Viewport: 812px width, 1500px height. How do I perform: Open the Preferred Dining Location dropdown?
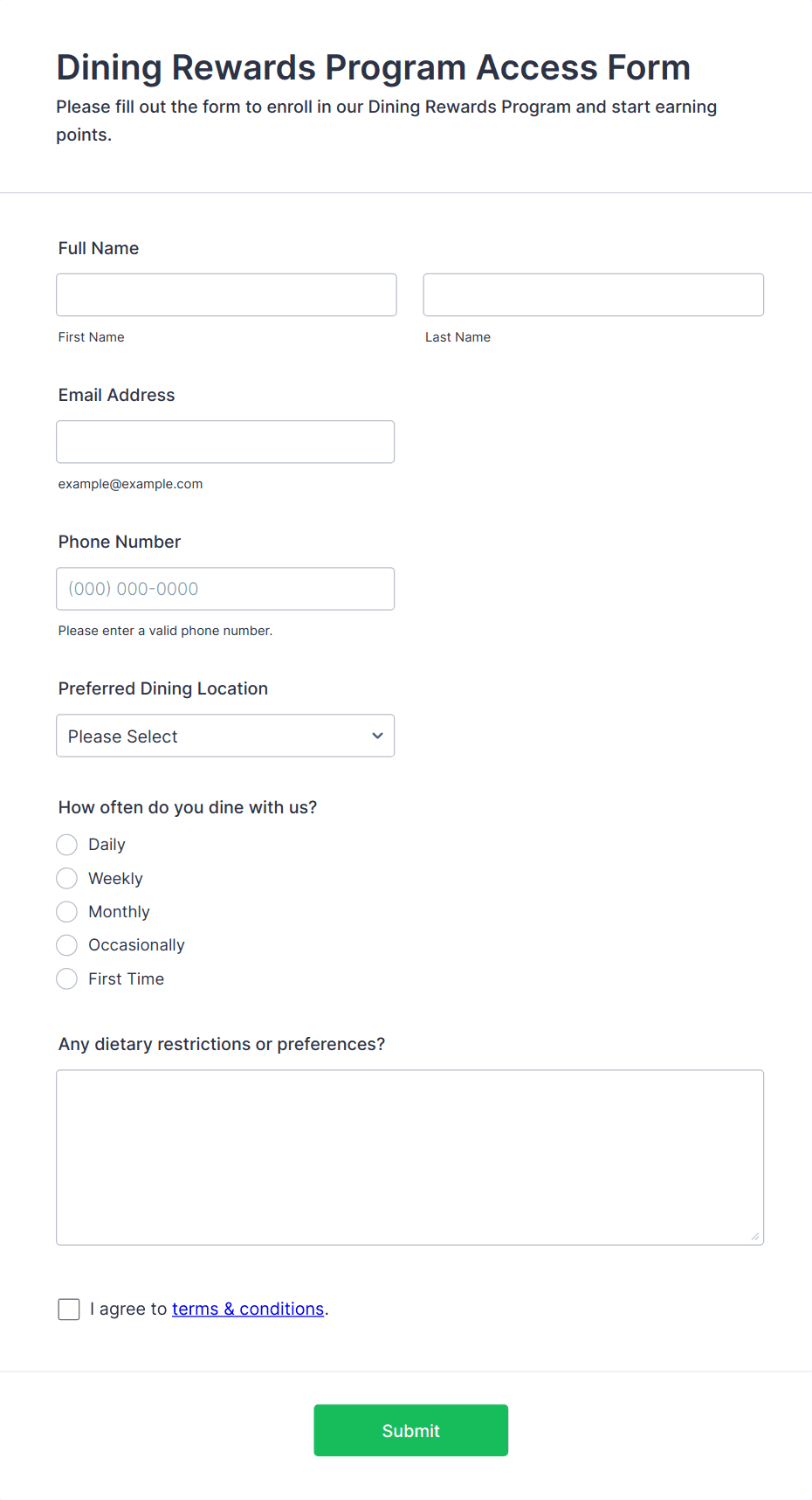tap(225, 736)
